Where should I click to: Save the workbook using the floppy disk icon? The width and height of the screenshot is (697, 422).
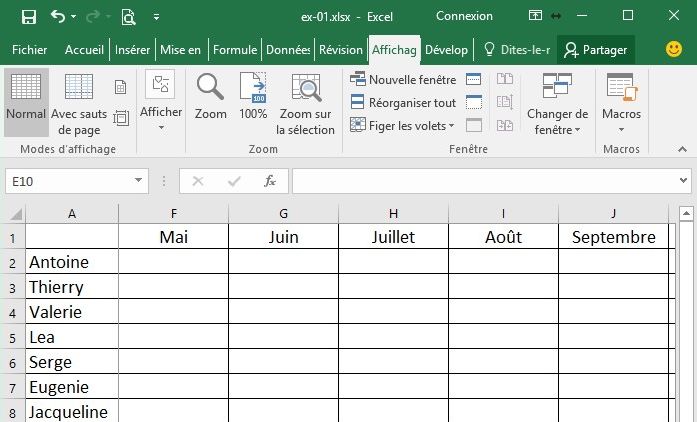tap(28, 17)
